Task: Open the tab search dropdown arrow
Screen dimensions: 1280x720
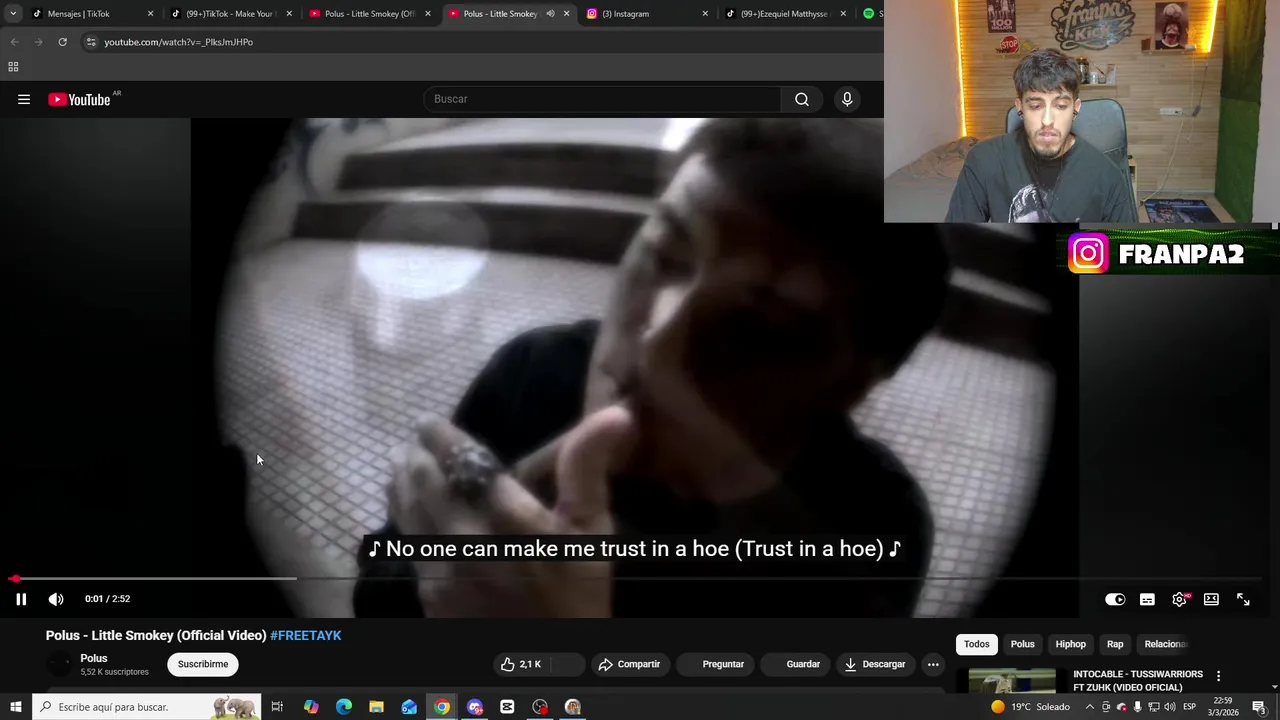Action: tap(13, 14)
